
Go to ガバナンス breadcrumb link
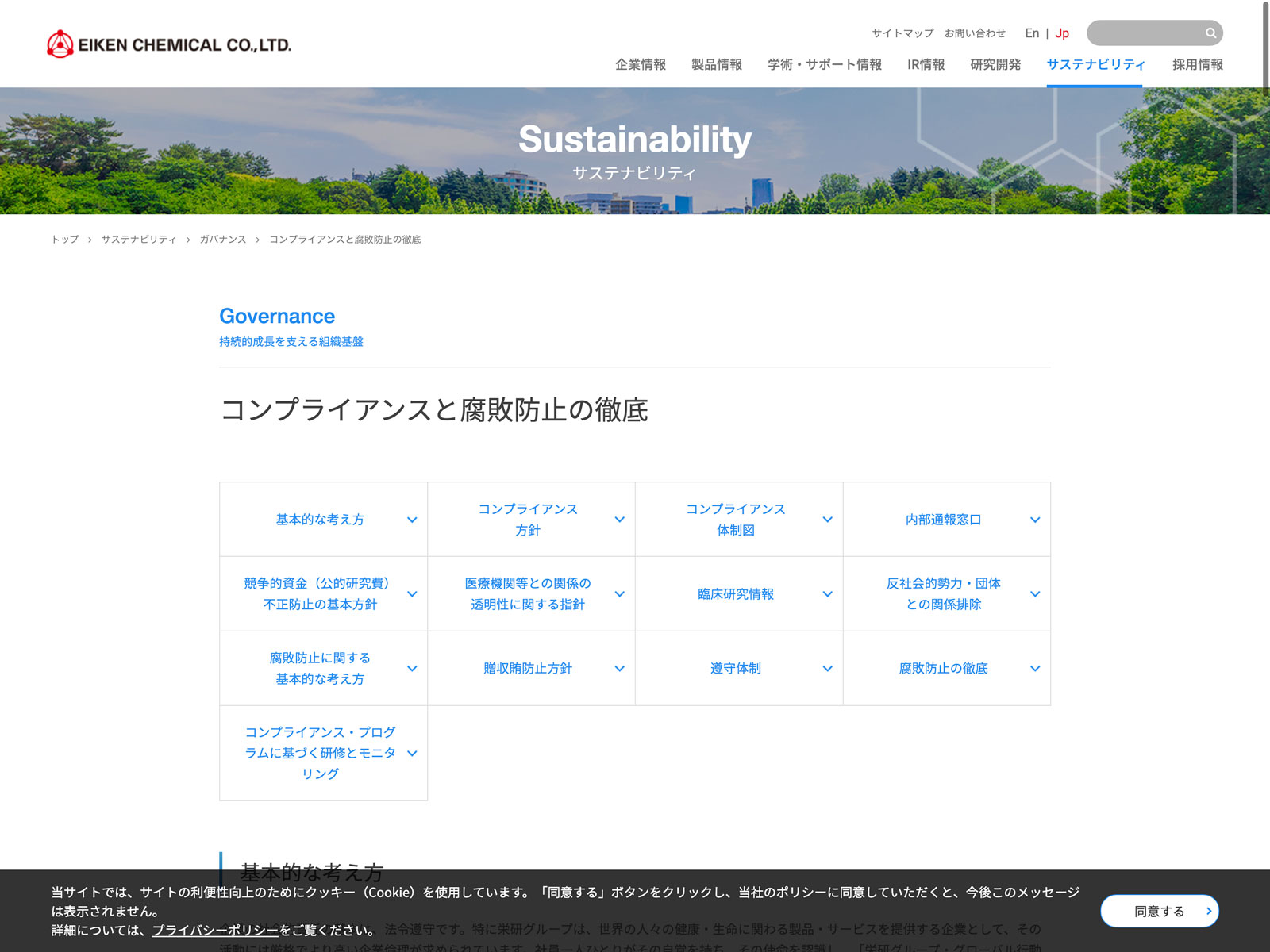pyautogui.click(x=222, y=240)
